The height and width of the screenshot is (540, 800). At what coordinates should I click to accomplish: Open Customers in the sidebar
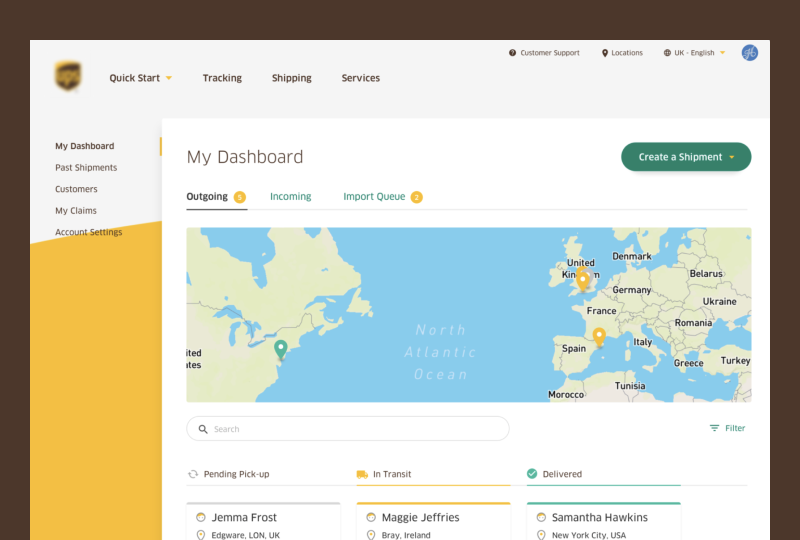[76, 189]
